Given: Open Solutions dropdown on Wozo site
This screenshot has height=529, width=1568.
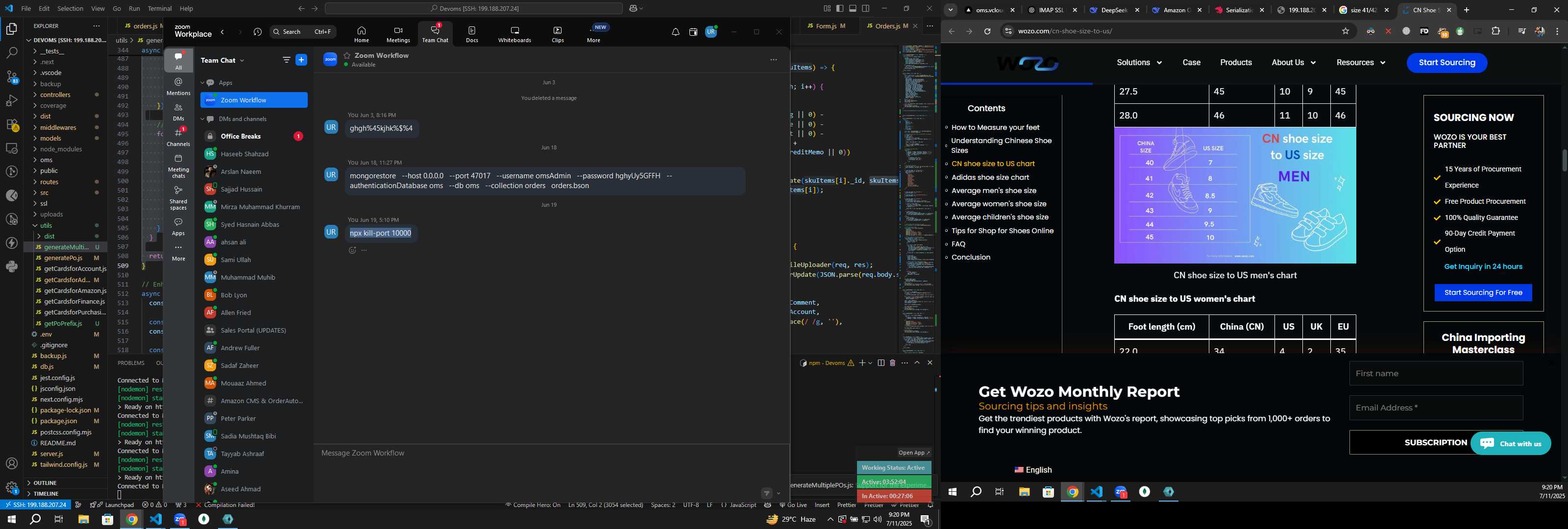Looking at the screenshot, I should coord(1139,63).
